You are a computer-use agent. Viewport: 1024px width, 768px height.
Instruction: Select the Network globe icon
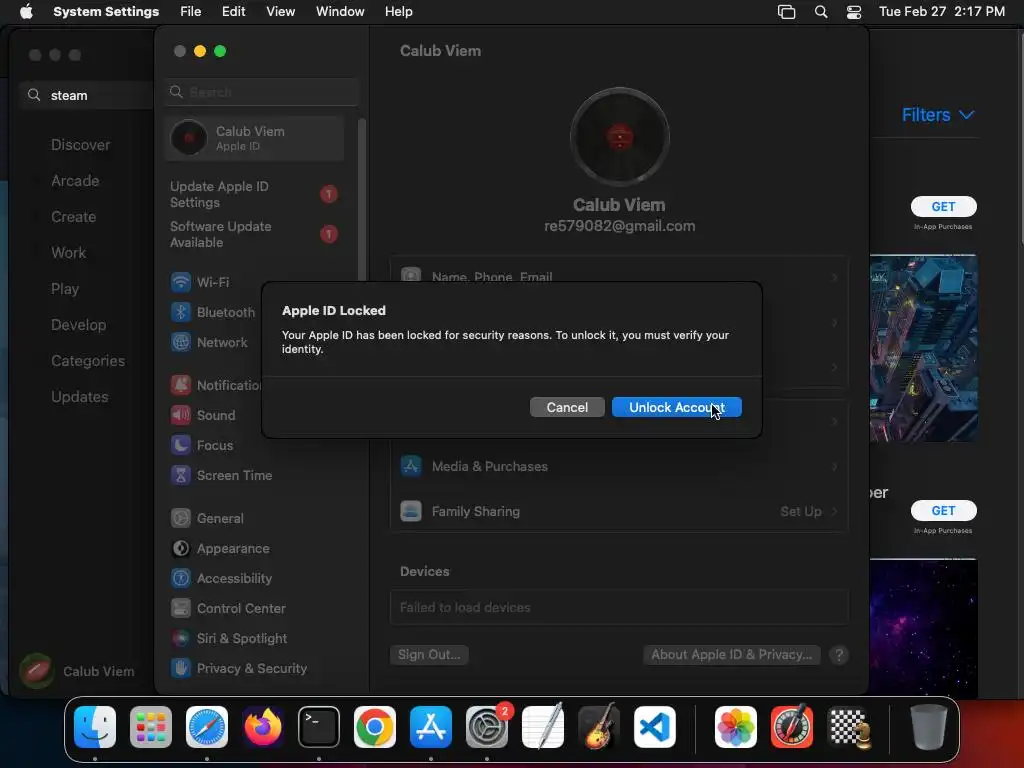coord(181,342)
